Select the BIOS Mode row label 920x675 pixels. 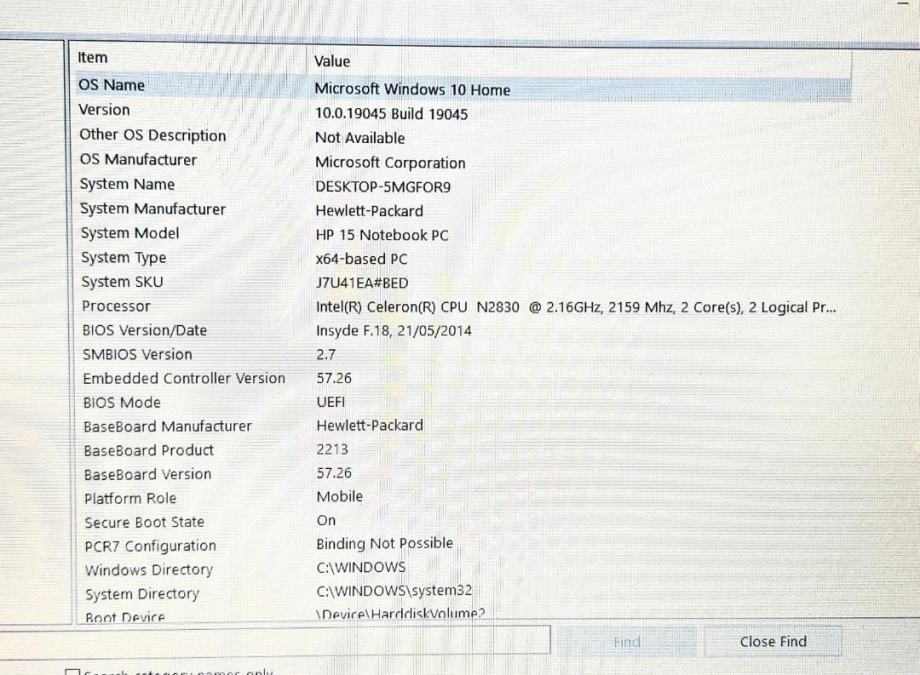tap(122, 403)
